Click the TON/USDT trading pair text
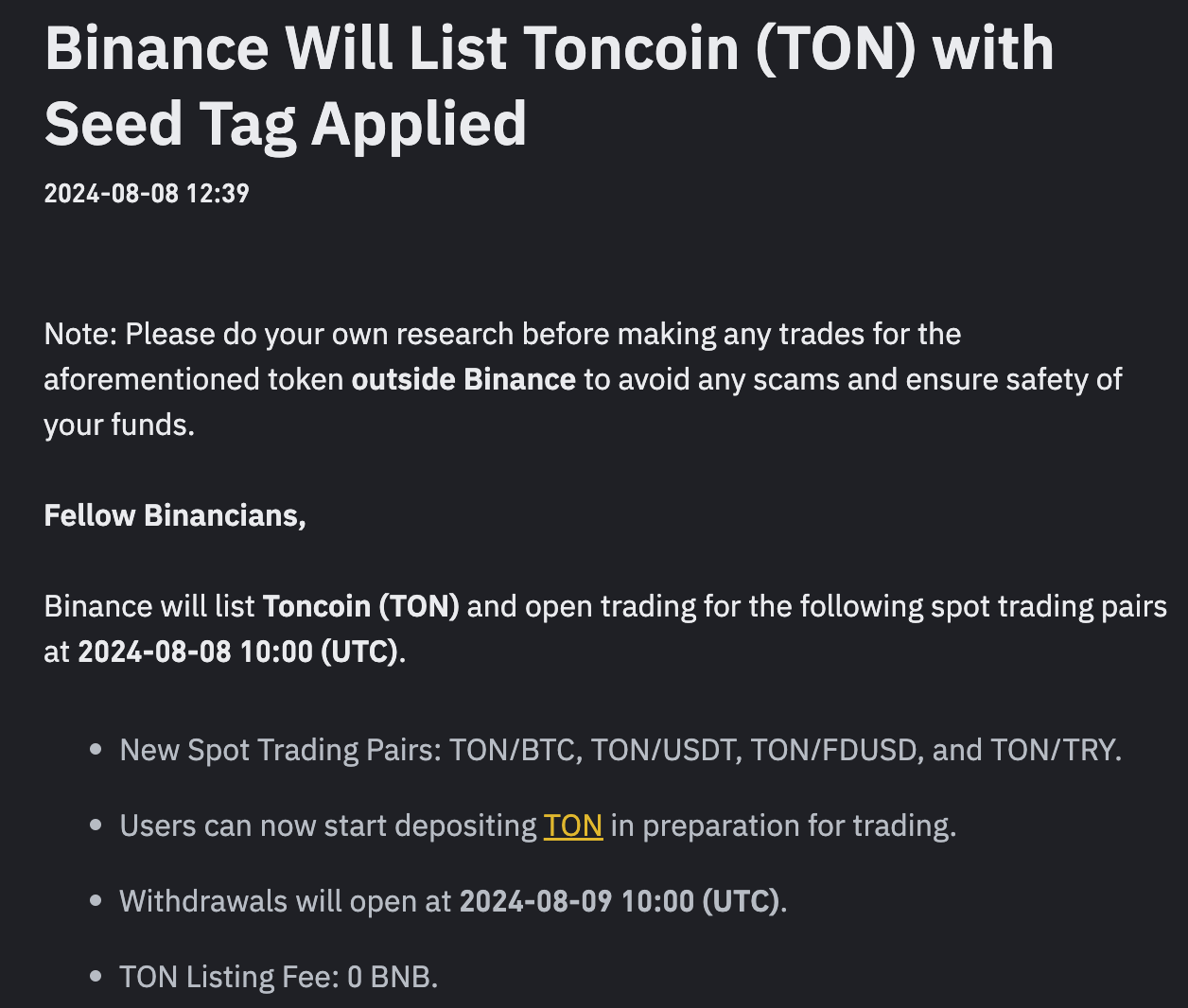Viewport: 1188px width, 1008px height. tap(663, 750)
